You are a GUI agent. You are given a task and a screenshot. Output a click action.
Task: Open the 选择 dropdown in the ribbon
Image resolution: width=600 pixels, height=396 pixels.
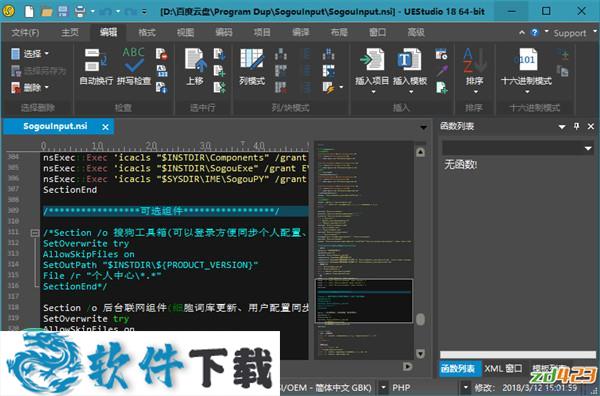30,54
